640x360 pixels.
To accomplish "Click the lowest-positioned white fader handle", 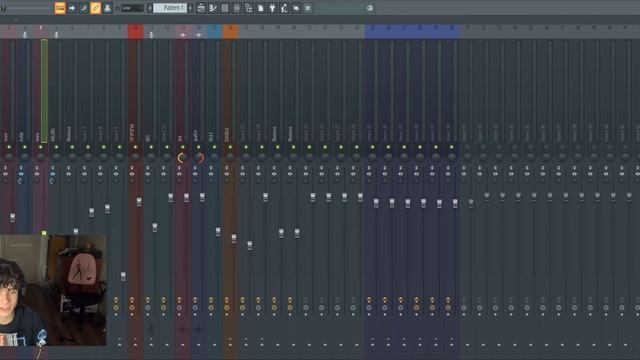I will [x=123, y=276].
